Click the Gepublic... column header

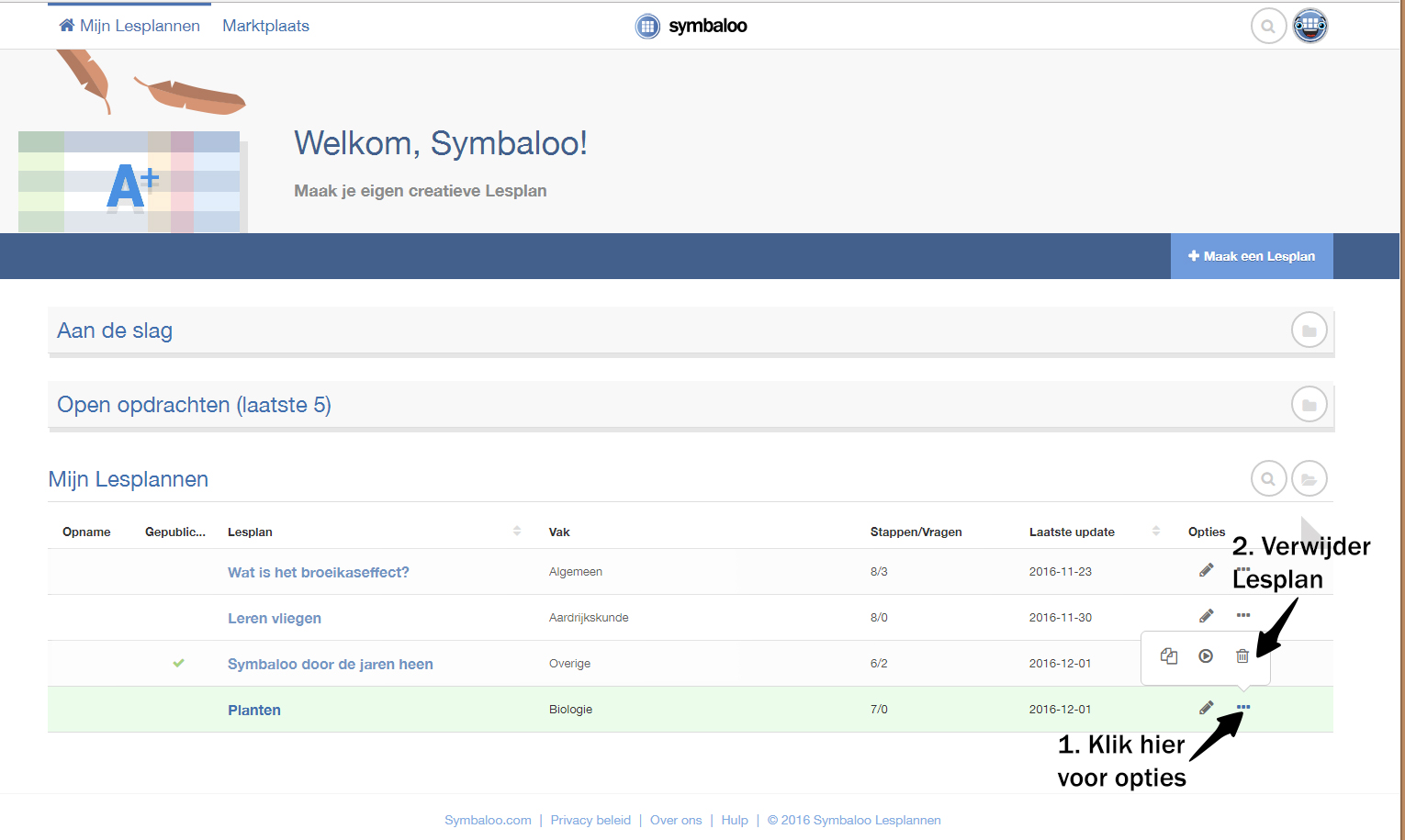175,532
